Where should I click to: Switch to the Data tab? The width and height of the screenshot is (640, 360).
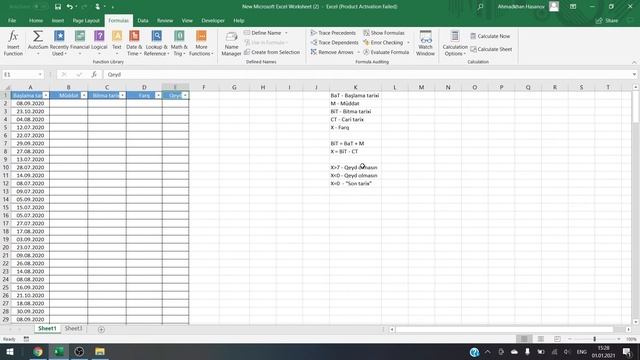coord(143,20)
